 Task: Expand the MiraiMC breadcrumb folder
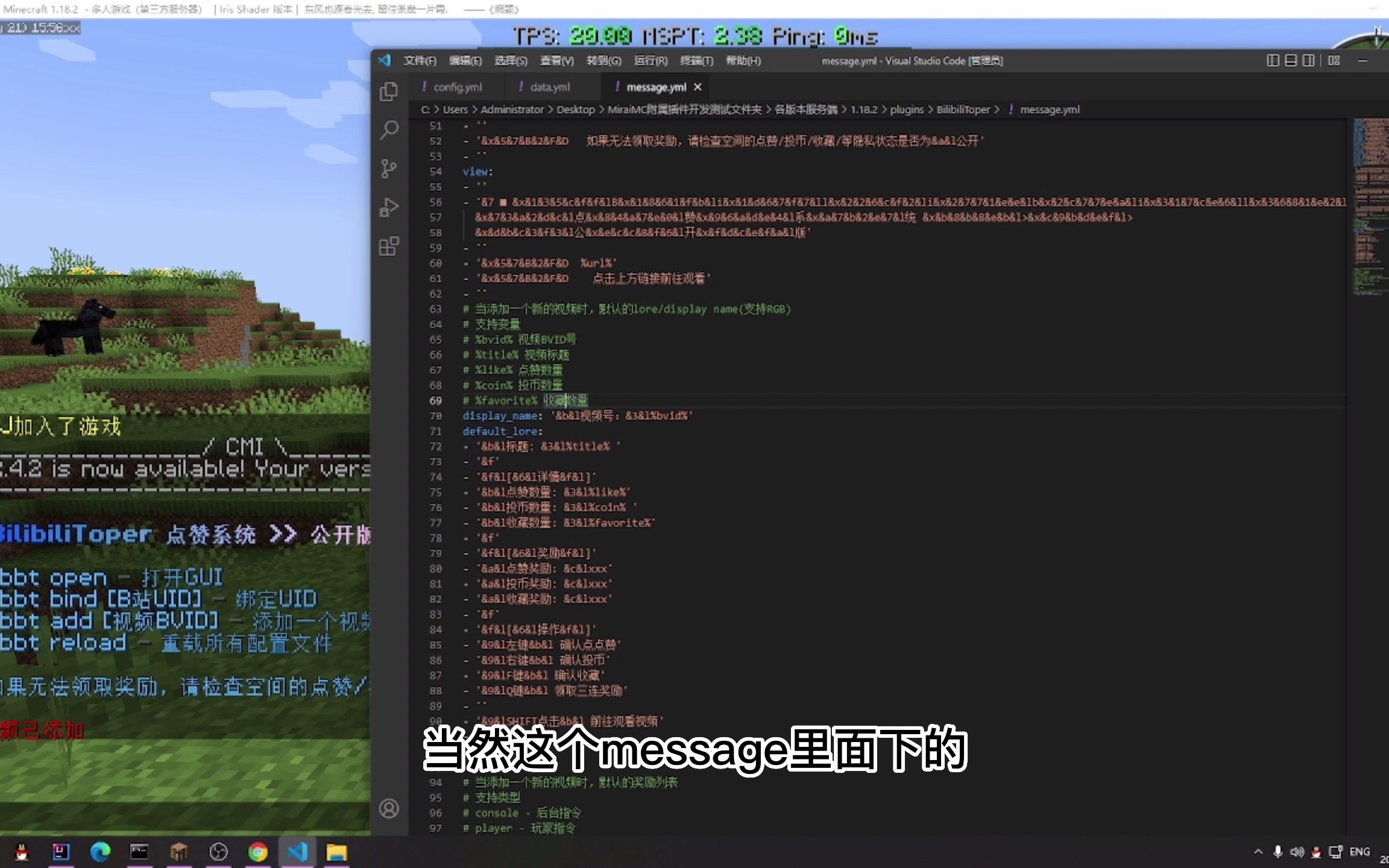point(684,110)
